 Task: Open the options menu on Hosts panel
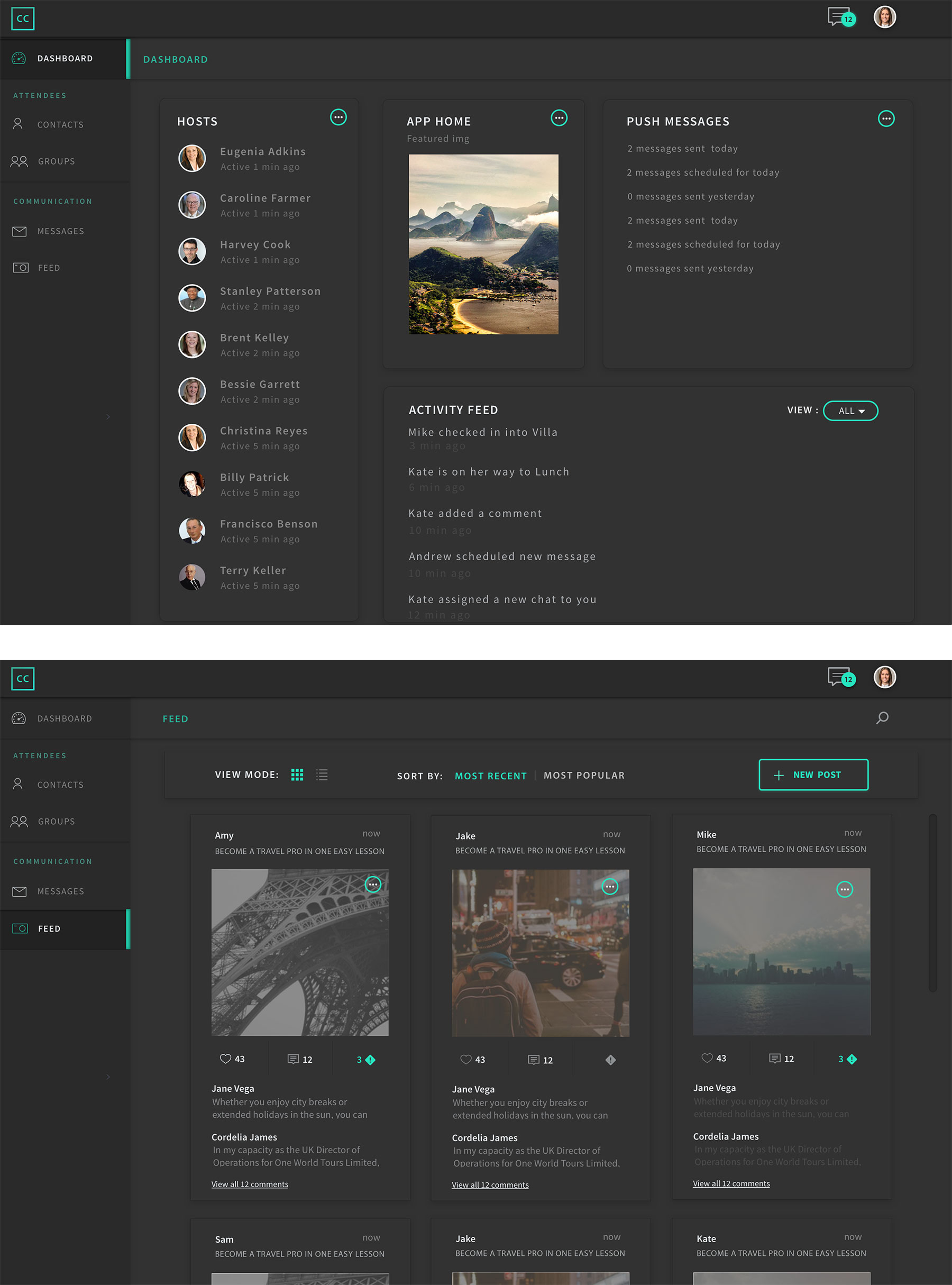(338, 117)
